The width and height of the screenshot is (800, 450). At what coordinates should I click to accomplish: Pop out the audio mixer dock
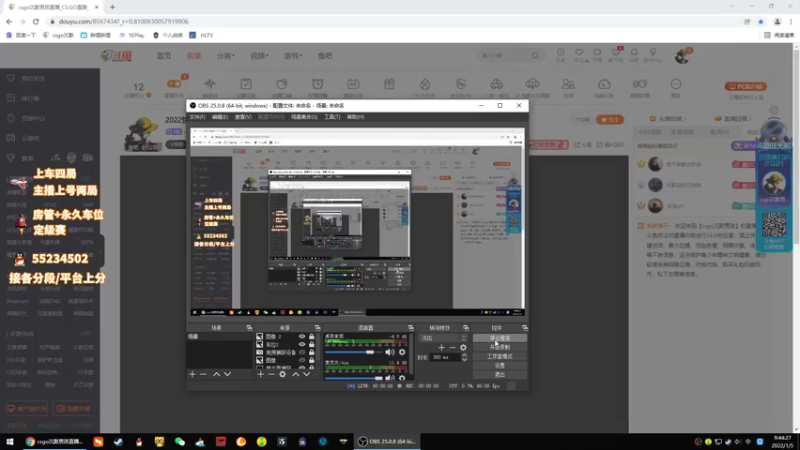[x=411, y=328]
